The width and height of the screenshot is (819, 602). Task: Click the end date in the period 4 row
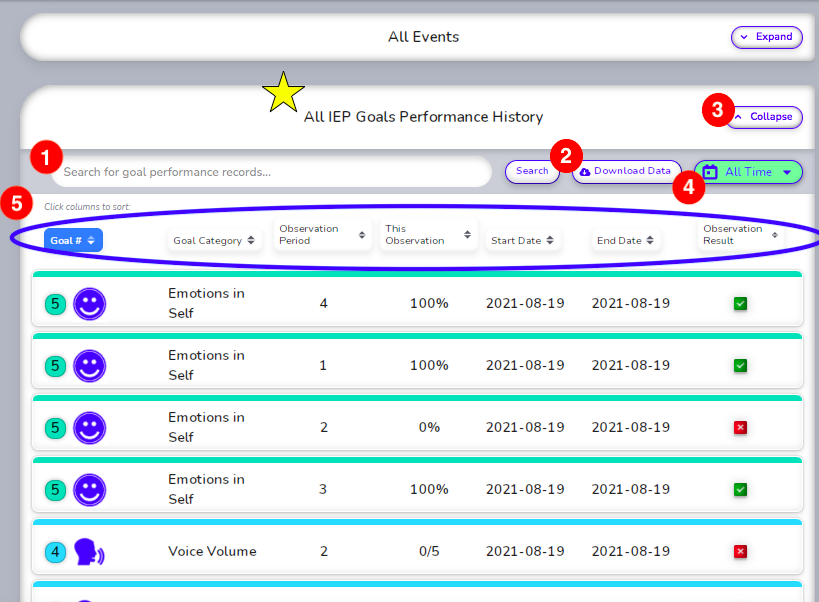click(x=630, y=303)
